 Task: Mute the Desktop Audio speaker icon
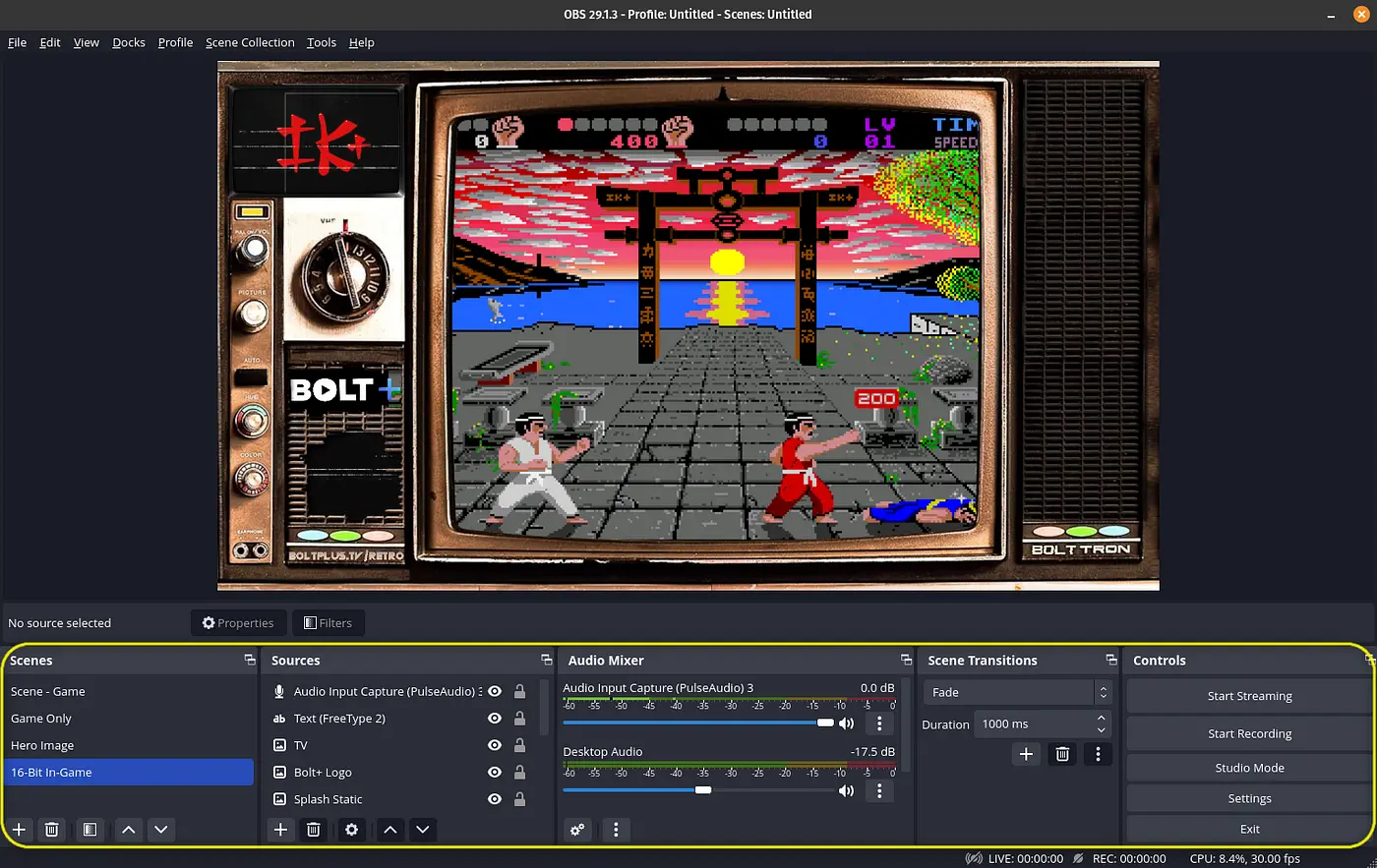(x=846, y=790)
